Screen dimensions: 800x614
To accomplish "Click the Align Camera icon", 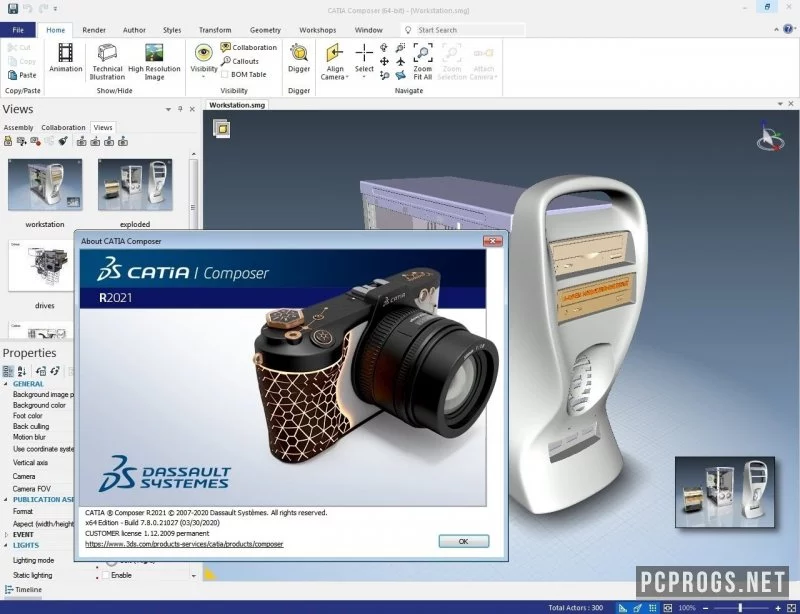I will pos(334,53).
